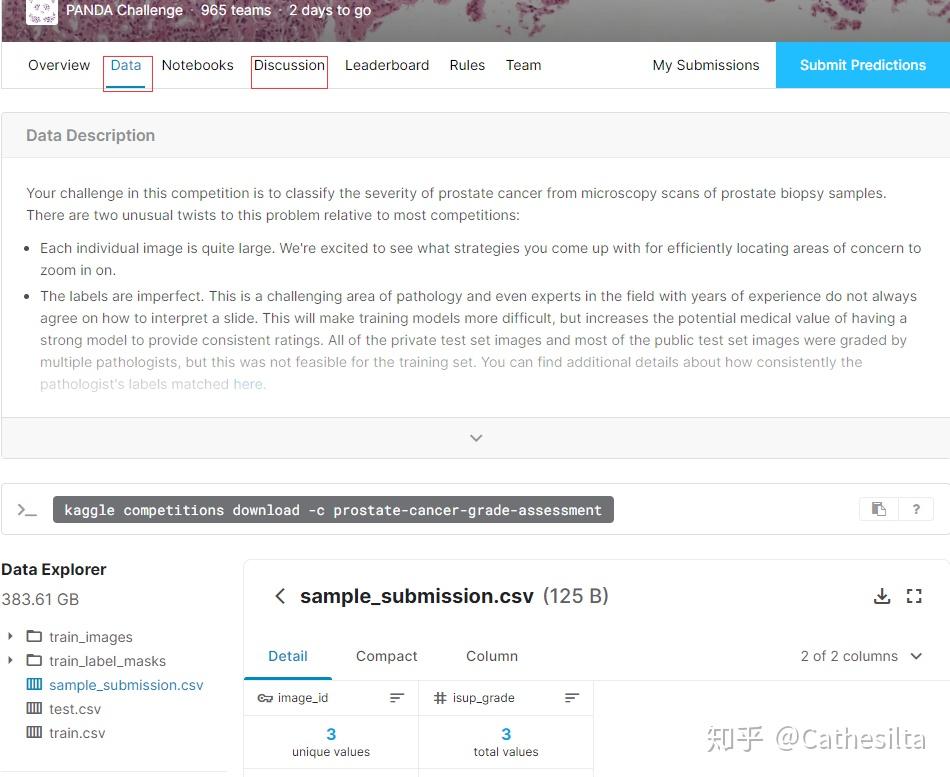Click the 3 total values cell
The image size is (950, 777).
[506, 742]
